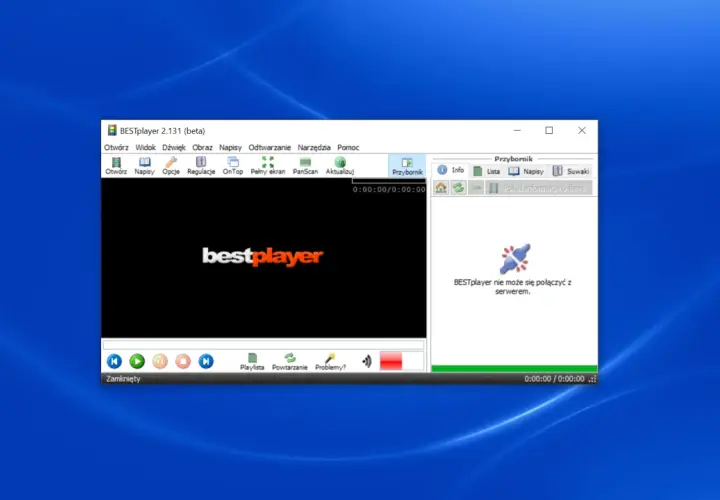Click the BESTplayer title bar app icon
720x500 pixels.
tap(112, 130)
